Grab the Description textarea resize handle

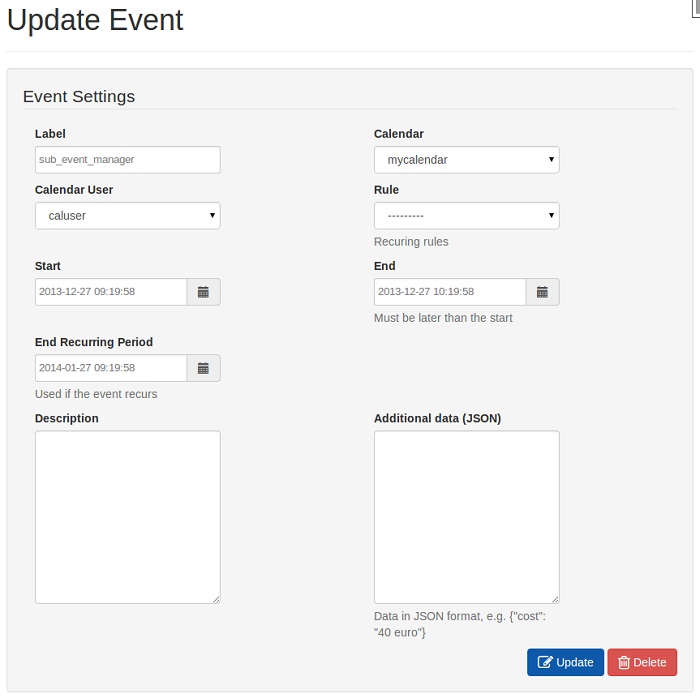click(216, 599)
